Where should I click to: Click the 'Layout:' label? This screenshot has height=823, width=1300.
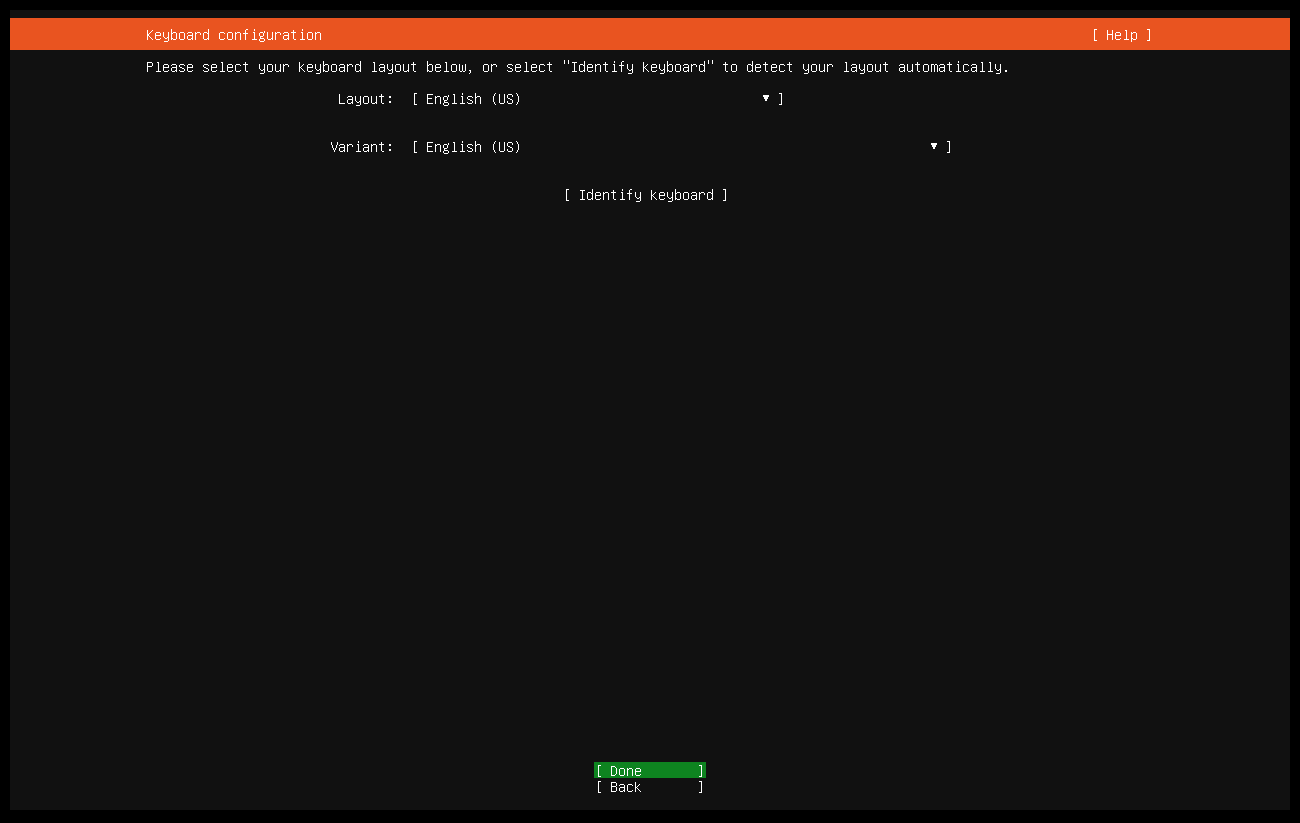[366, 99]
